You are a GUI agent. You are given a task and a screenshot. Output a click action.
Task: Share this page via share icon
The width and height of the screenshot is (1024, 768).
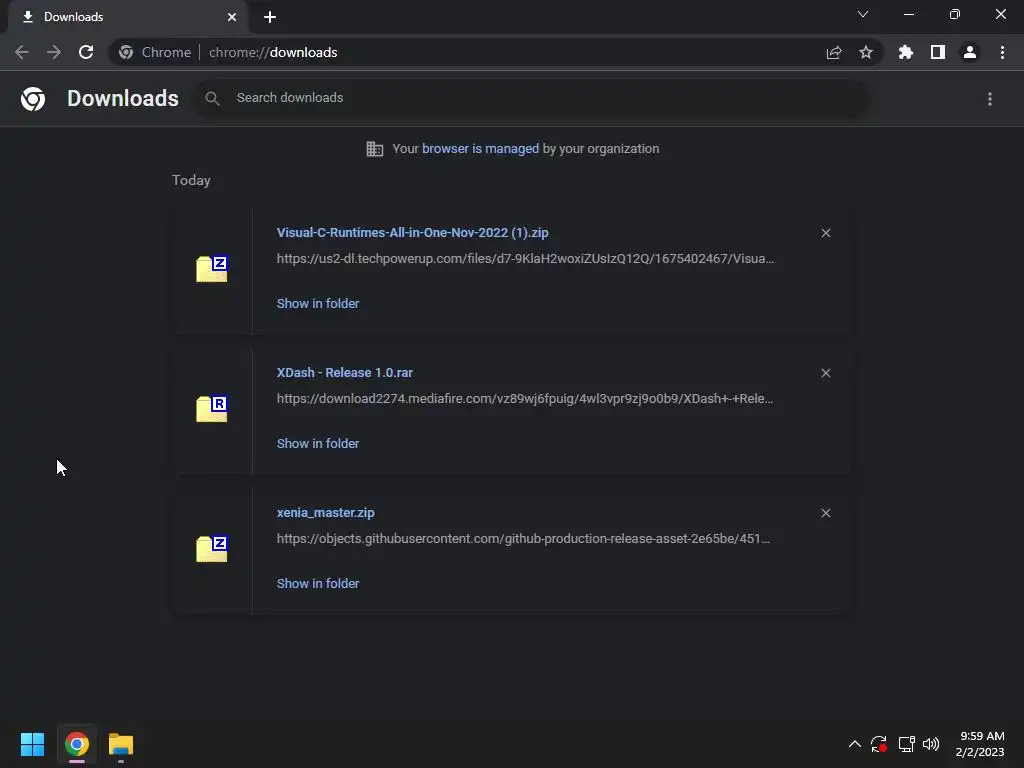tap(834, 52)
